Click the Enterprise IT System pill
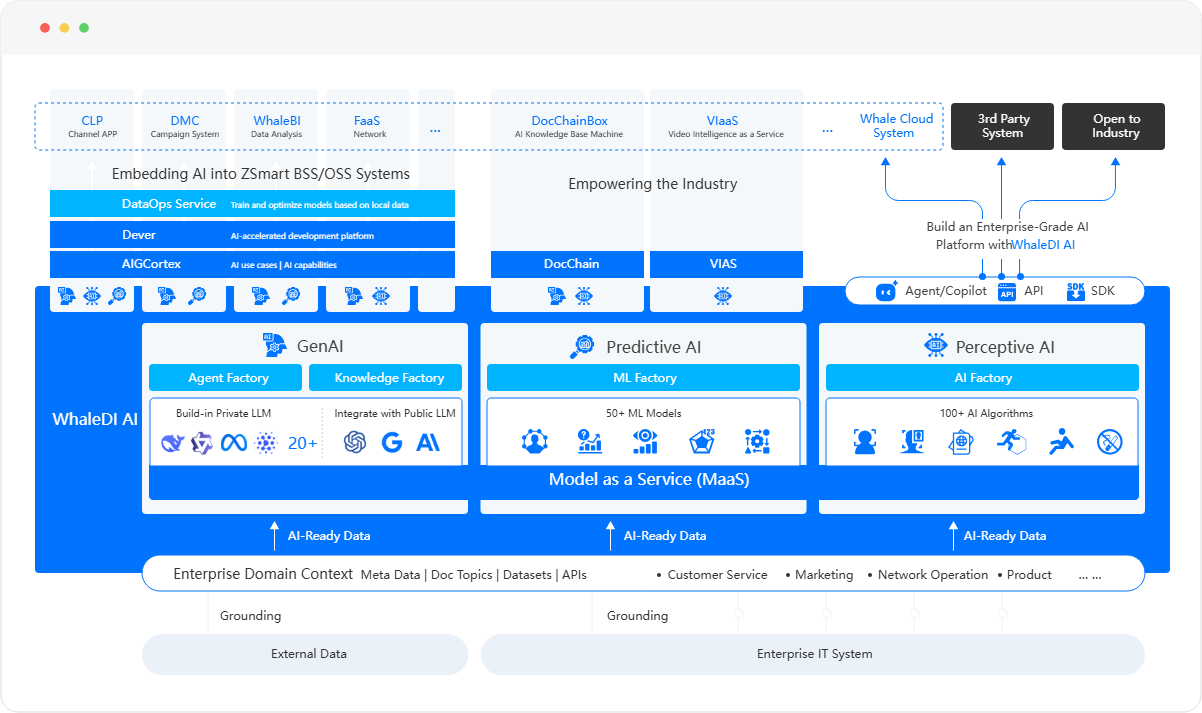 click(813, 654)
